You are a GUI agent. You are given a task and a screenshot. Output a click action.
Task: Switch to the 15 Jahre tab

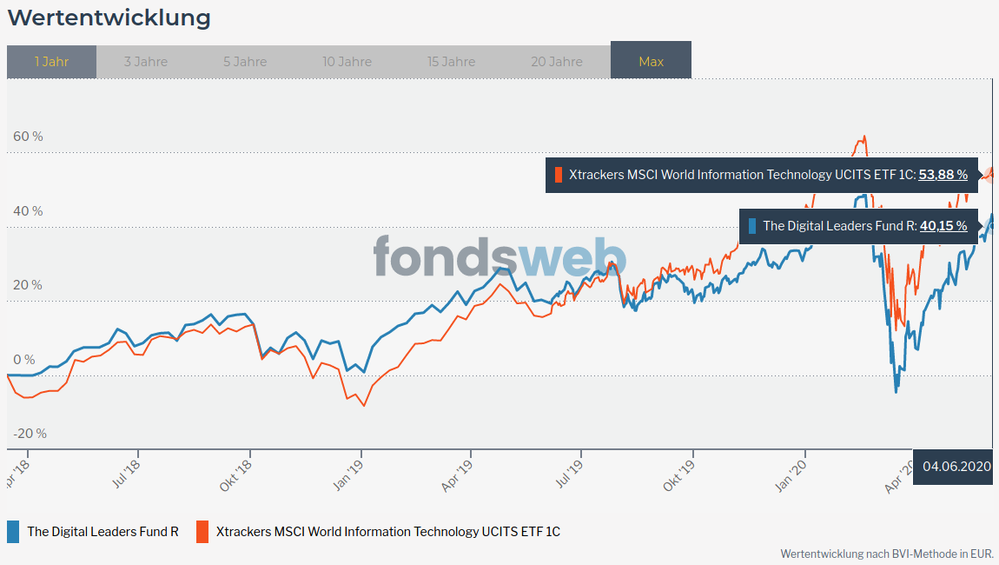(x=451, y=61)
